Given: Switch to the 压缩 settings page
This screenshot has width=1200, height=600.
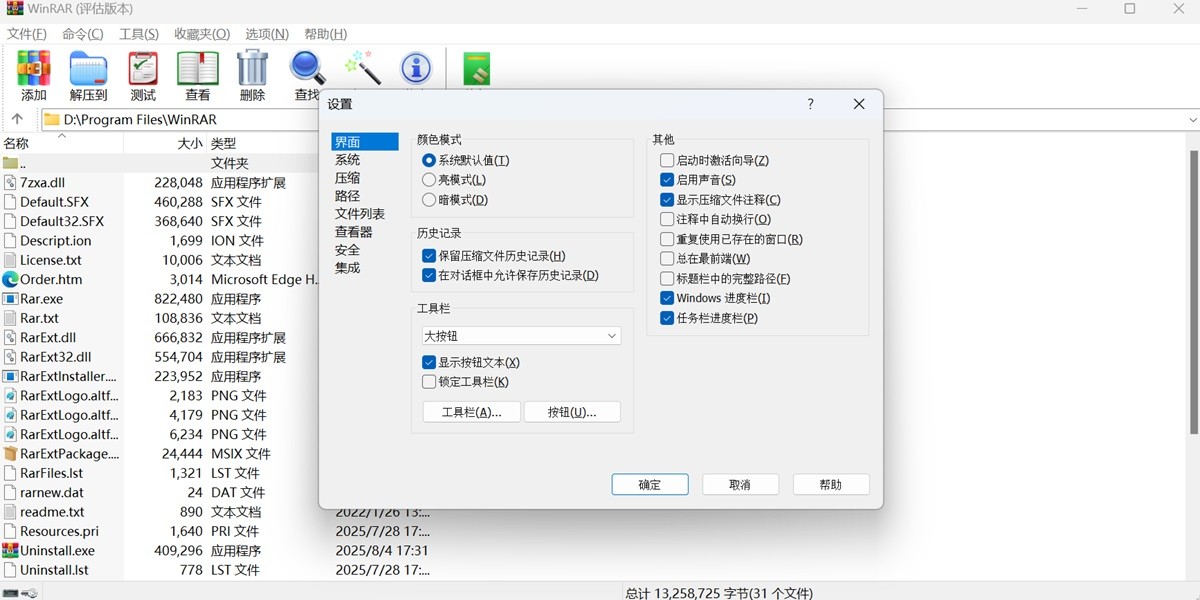Looking at the screenshot, I should [x=347, y=178].
